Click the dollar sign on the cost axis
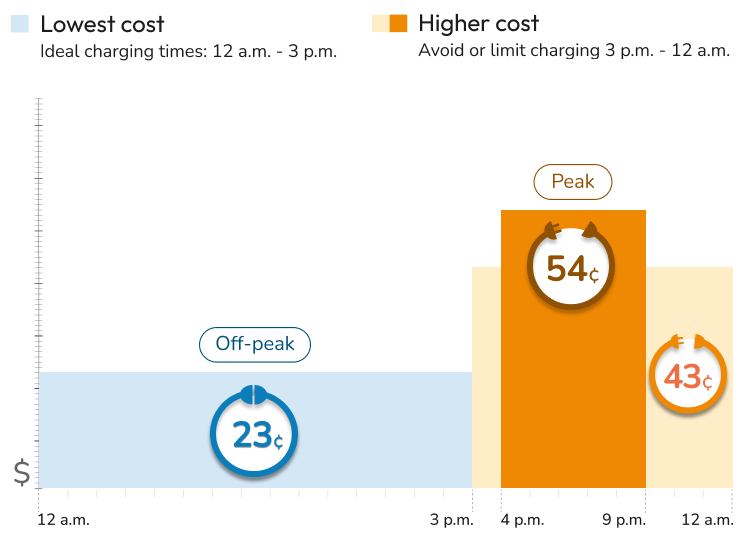The width and height of the screenshot is (745, 545). [x=22, y=473]
